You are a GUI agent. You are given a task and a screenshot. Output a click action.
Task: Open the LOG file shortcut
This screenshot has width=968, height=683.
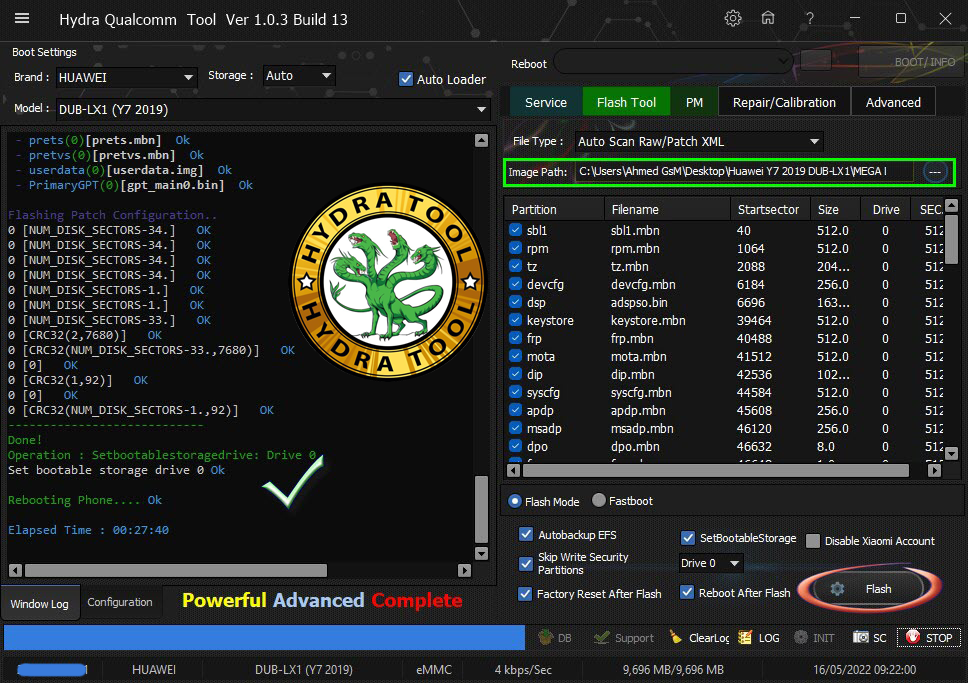tap(759, 637)
